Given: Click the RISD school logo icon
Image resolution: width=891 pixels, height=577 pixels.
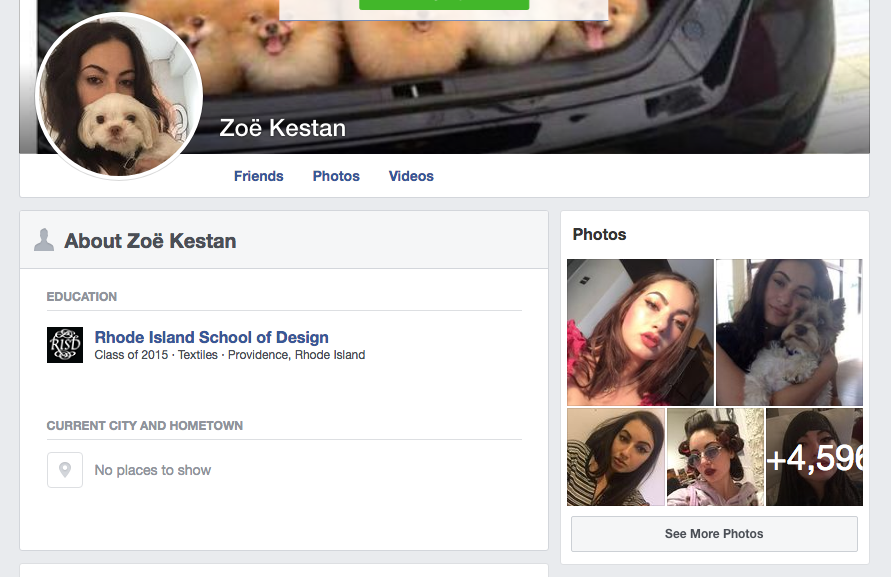Looking at the screenshot, I should [x=65, y=345].
